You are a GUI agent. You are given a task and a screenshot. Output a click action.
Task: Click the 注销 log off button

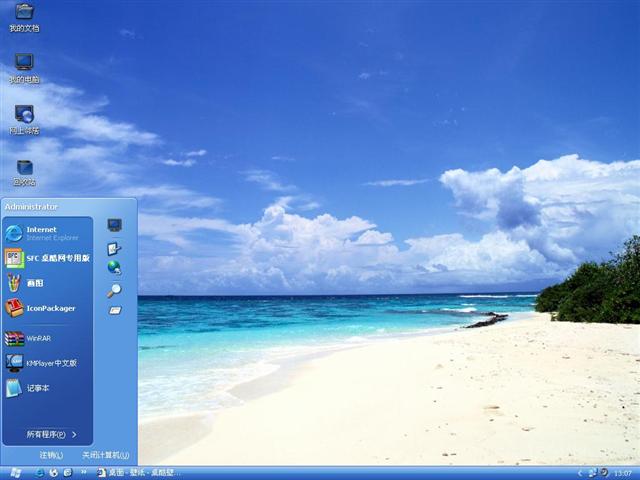[x=51, y=455]
